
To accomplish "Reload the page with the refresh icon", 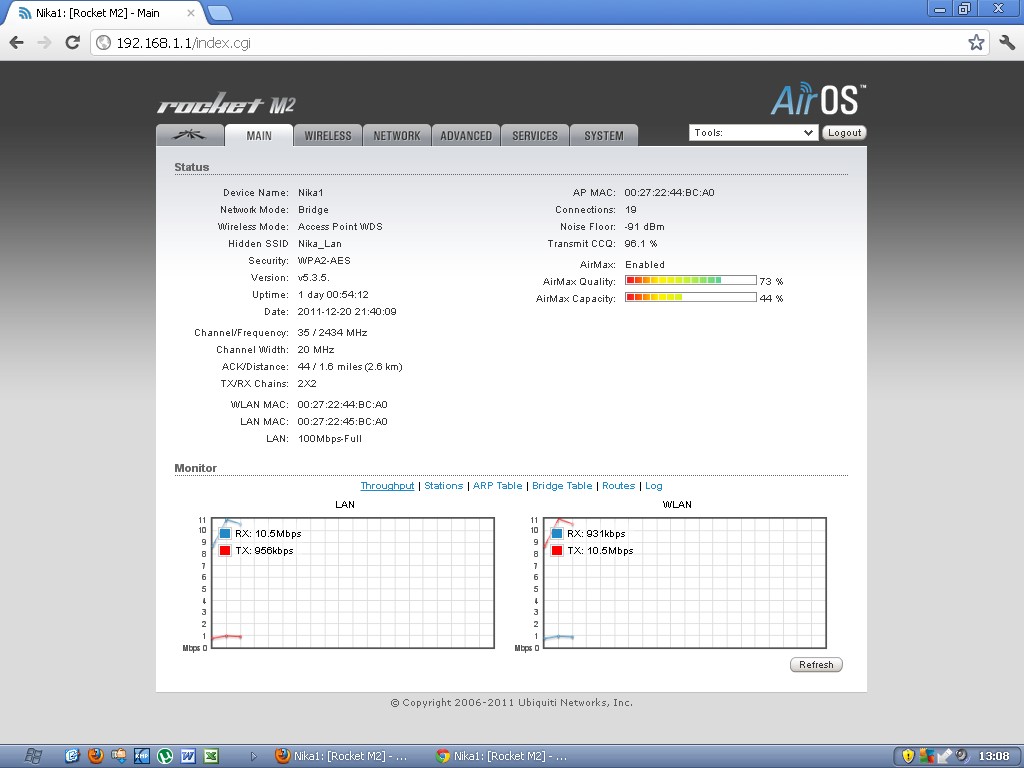I will coord(72,42).
